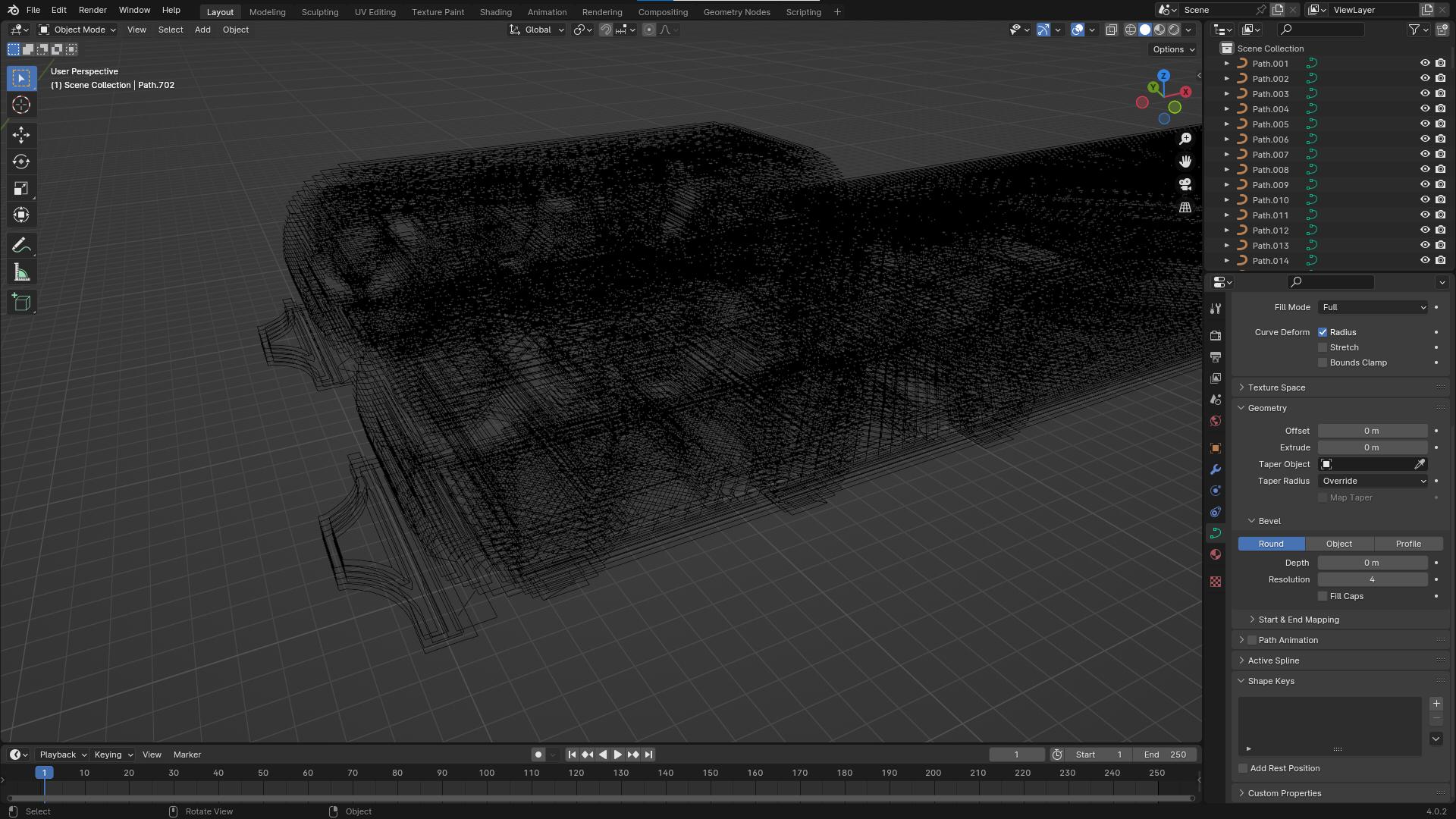The width and height of the screenshot is (1456, 819).
Task: Activate the Scale tool
Action: (x=21, y=188)
